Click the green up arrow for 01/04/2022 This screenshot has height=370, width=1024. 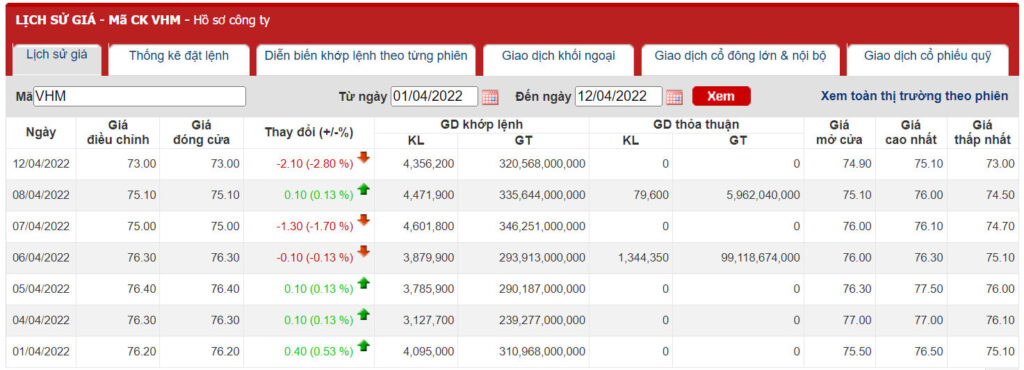click(x=364, y=345)
